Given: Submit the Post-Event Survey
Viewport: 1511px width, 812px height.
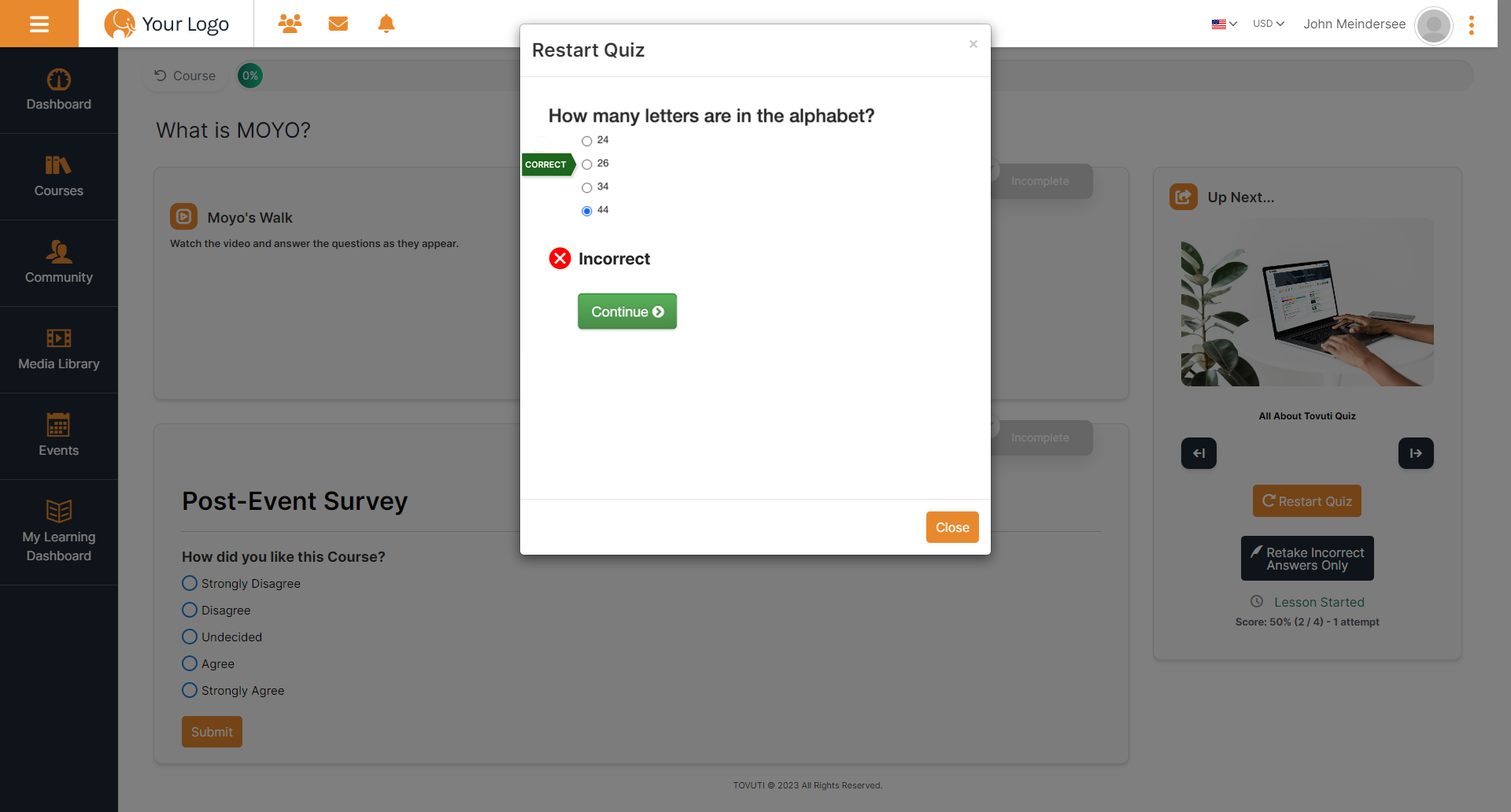Looking at the screenshot, I should [x=212, y=732].
